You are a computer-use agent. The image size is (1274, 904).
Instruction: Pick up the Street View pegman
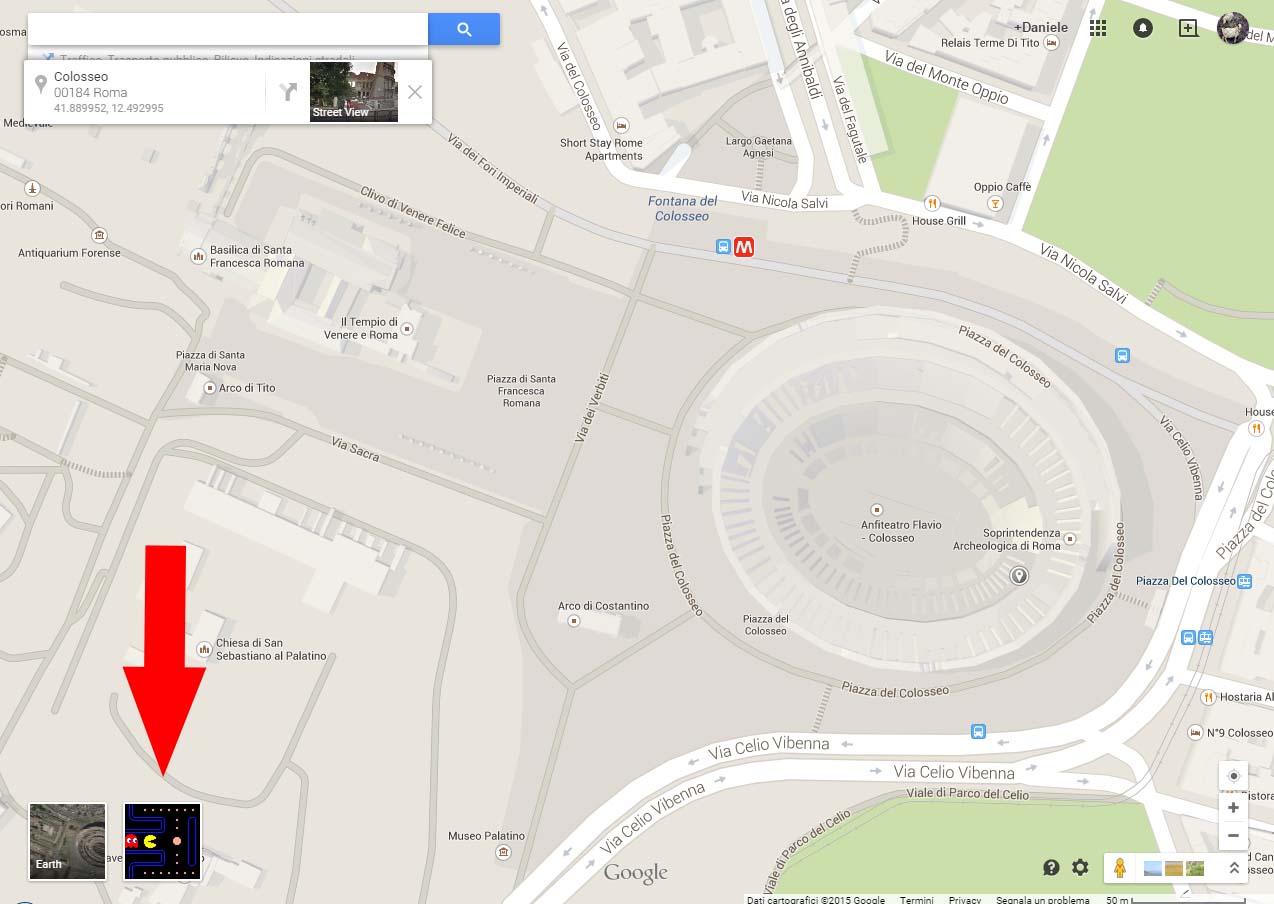pyautogui.click(x=1120, y=868)
